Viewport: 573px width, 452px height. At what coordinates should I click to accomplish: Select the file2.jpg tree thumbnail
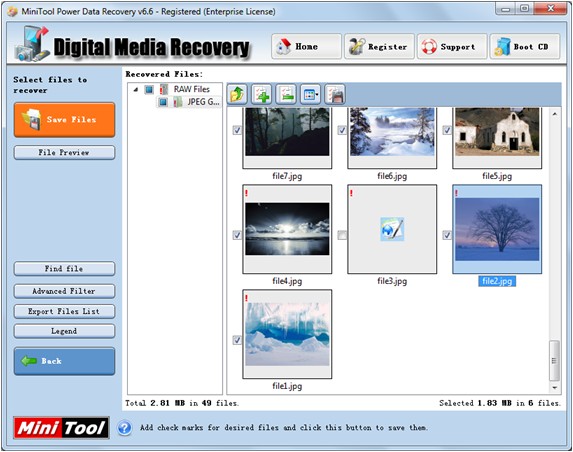pos(497,229)
